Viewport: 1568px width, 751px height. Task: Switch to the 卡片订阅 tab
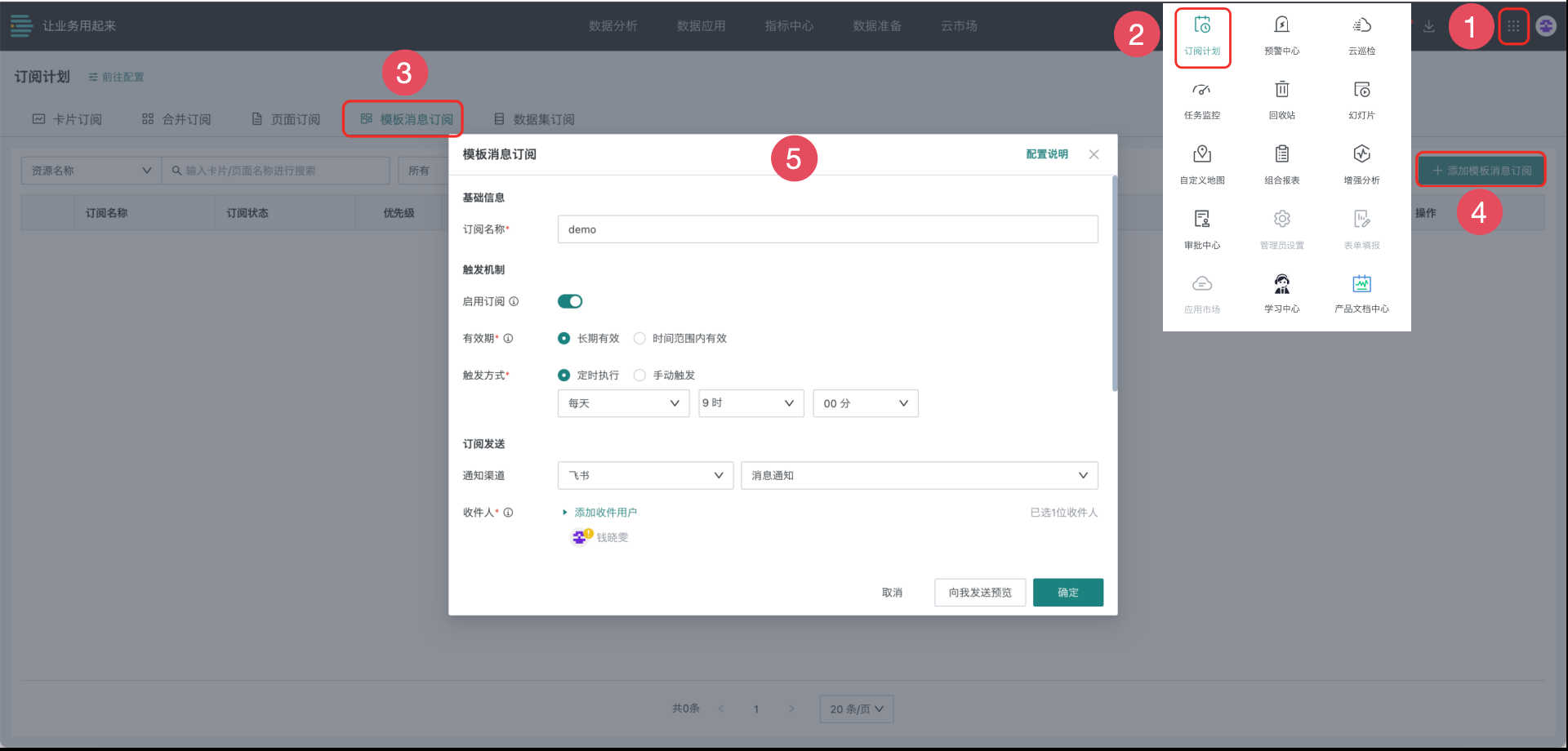click(68, 119)
